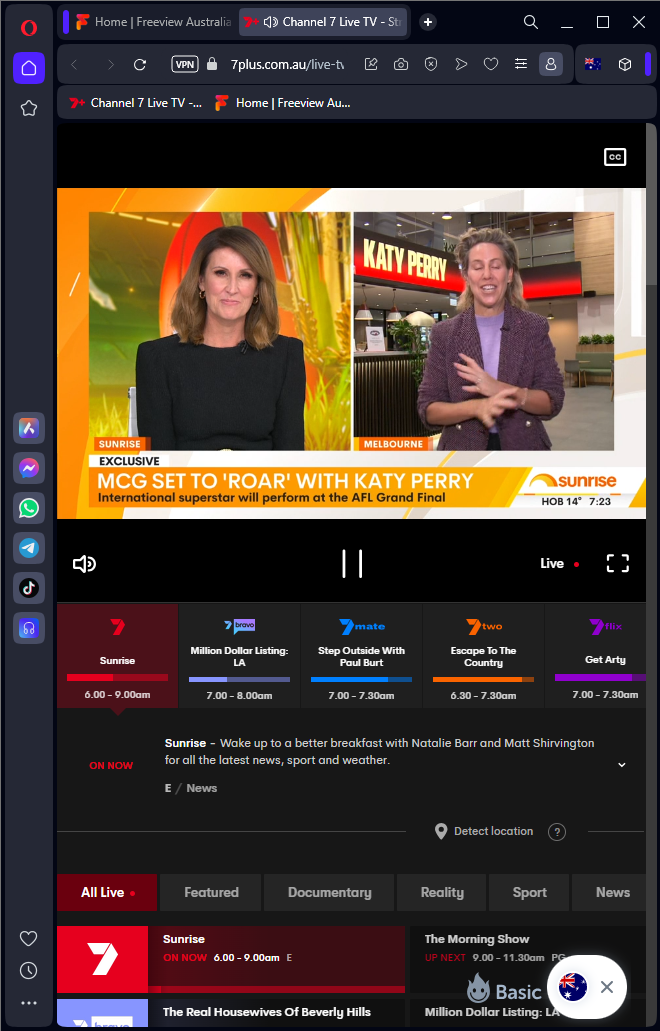This screenshot has width=660, height=1031.
Task: Toggle closed captions with the CC button
Action: [x=615, y=157]
